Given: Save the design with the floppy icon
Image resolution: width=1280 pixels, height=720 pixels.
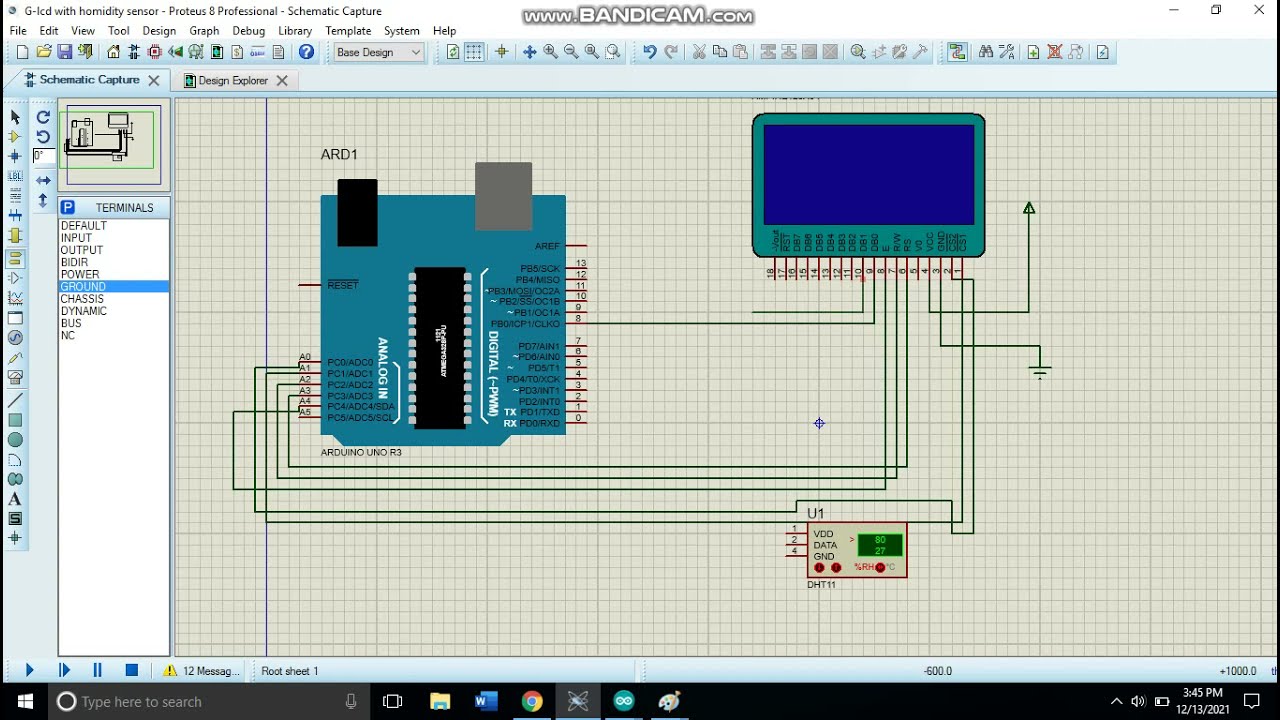Looking at the screenshot, I should [65, 52].
